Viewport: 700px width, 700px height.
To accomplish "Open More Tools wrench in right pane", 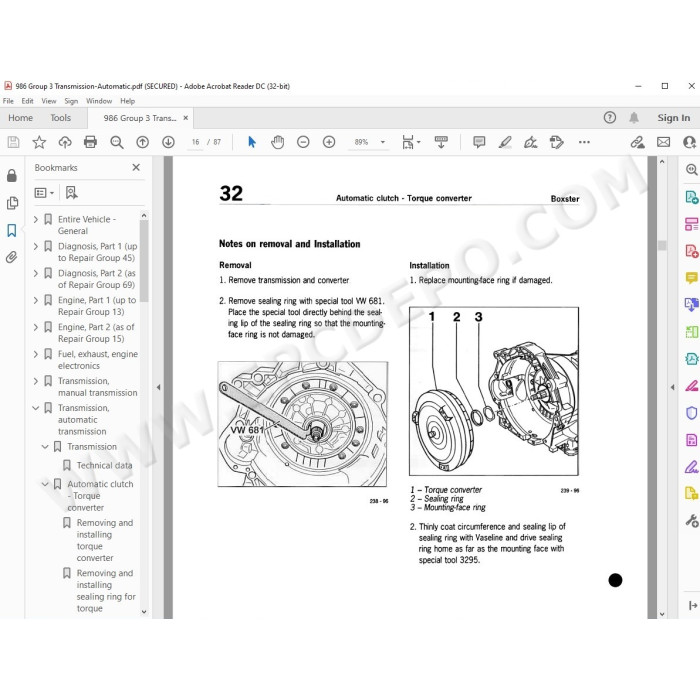I will click(691, 520).
